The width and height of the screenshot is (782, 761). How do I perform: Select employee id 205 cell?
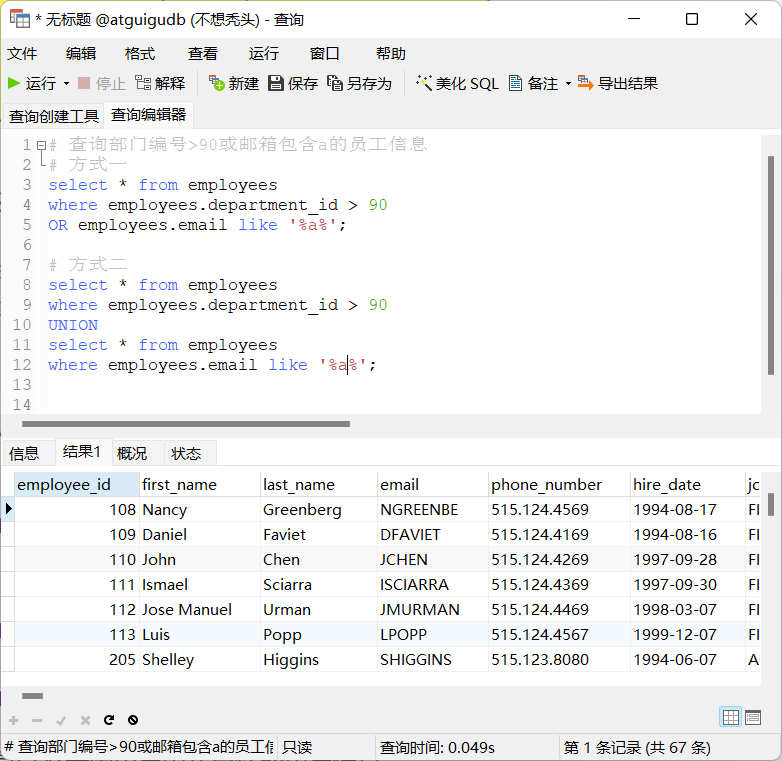tap(77, 659)
